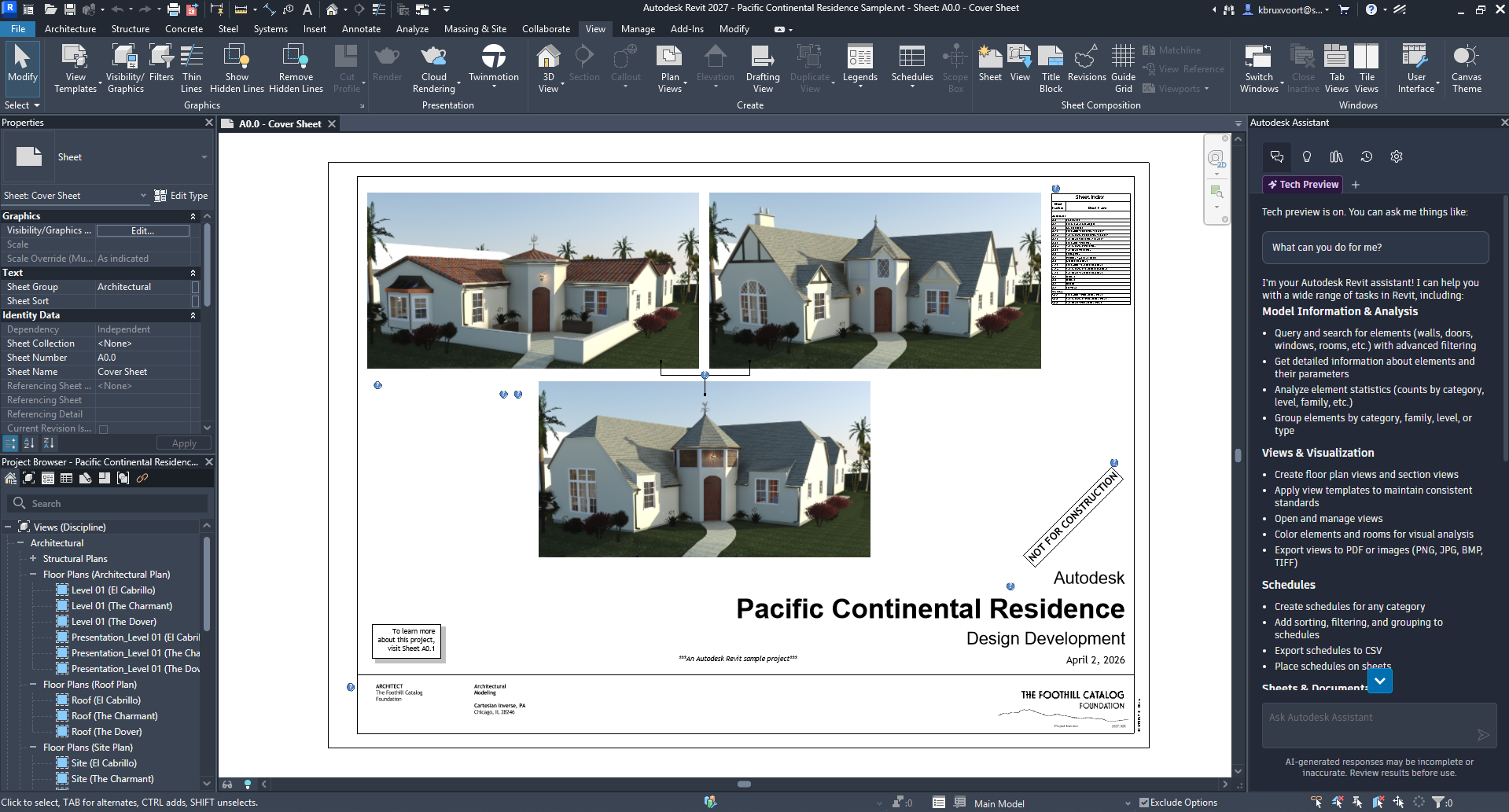Click the Visibility/Graphics Edit... button
The height and width of the screenshot is (812, 1509).
142,231
